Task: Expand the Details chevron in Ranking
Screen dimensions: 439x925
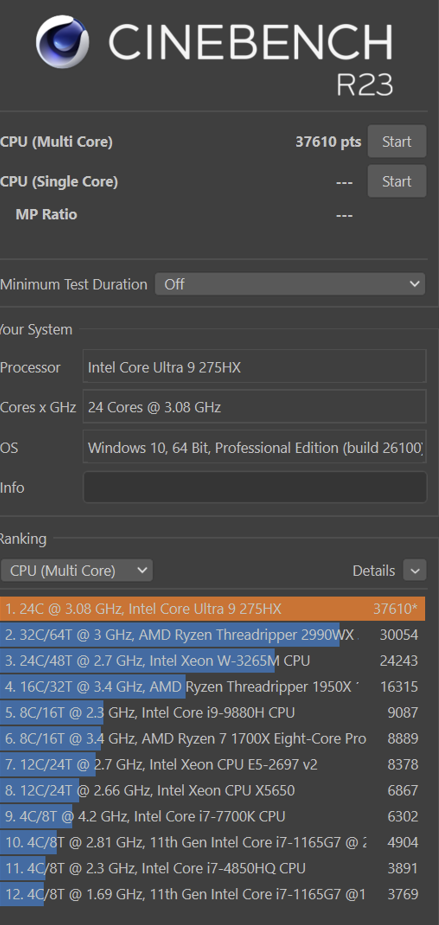Action: point(414,570)
